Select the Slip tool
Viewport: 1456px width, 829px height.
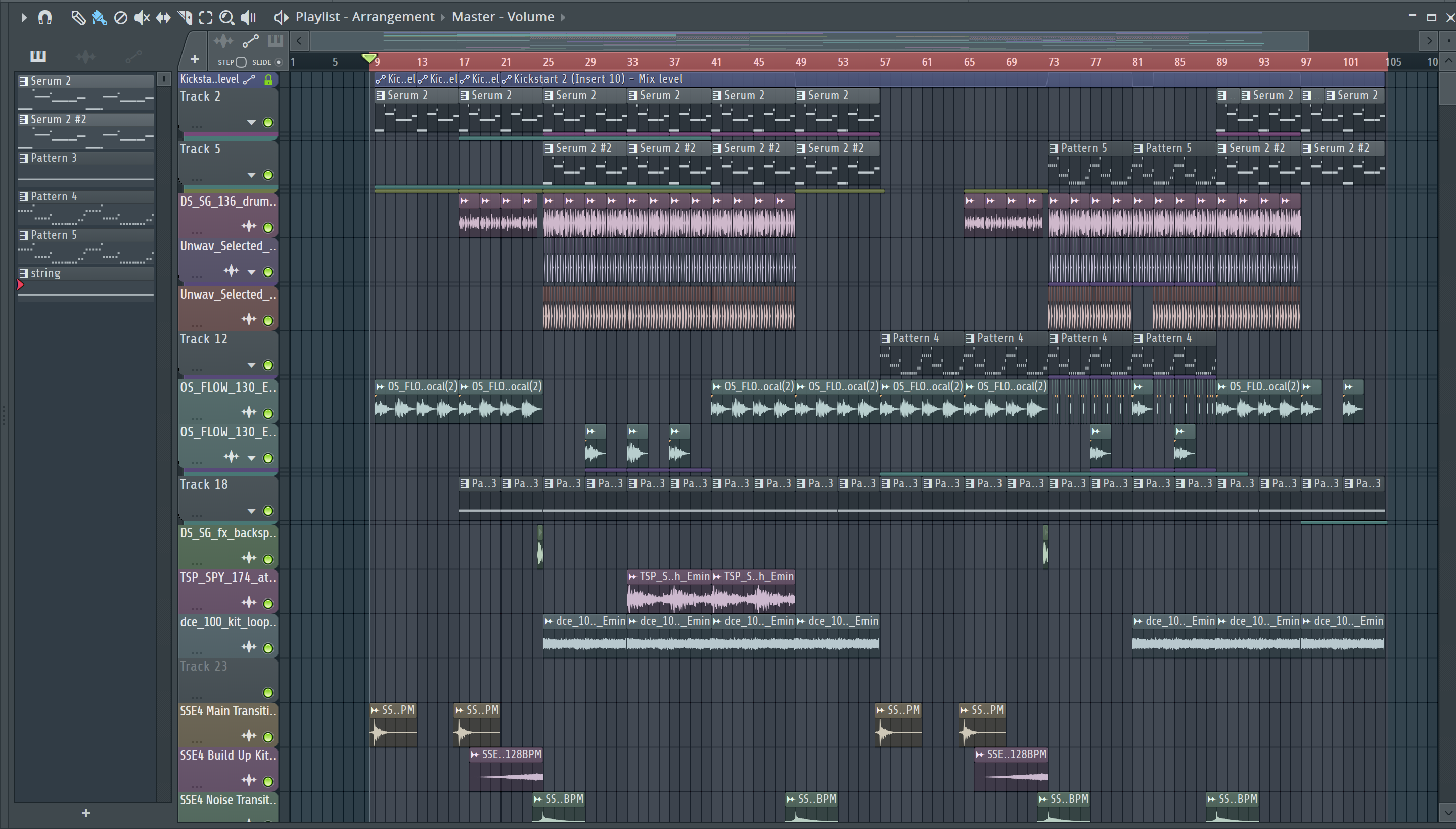click(x=163, y=18)
